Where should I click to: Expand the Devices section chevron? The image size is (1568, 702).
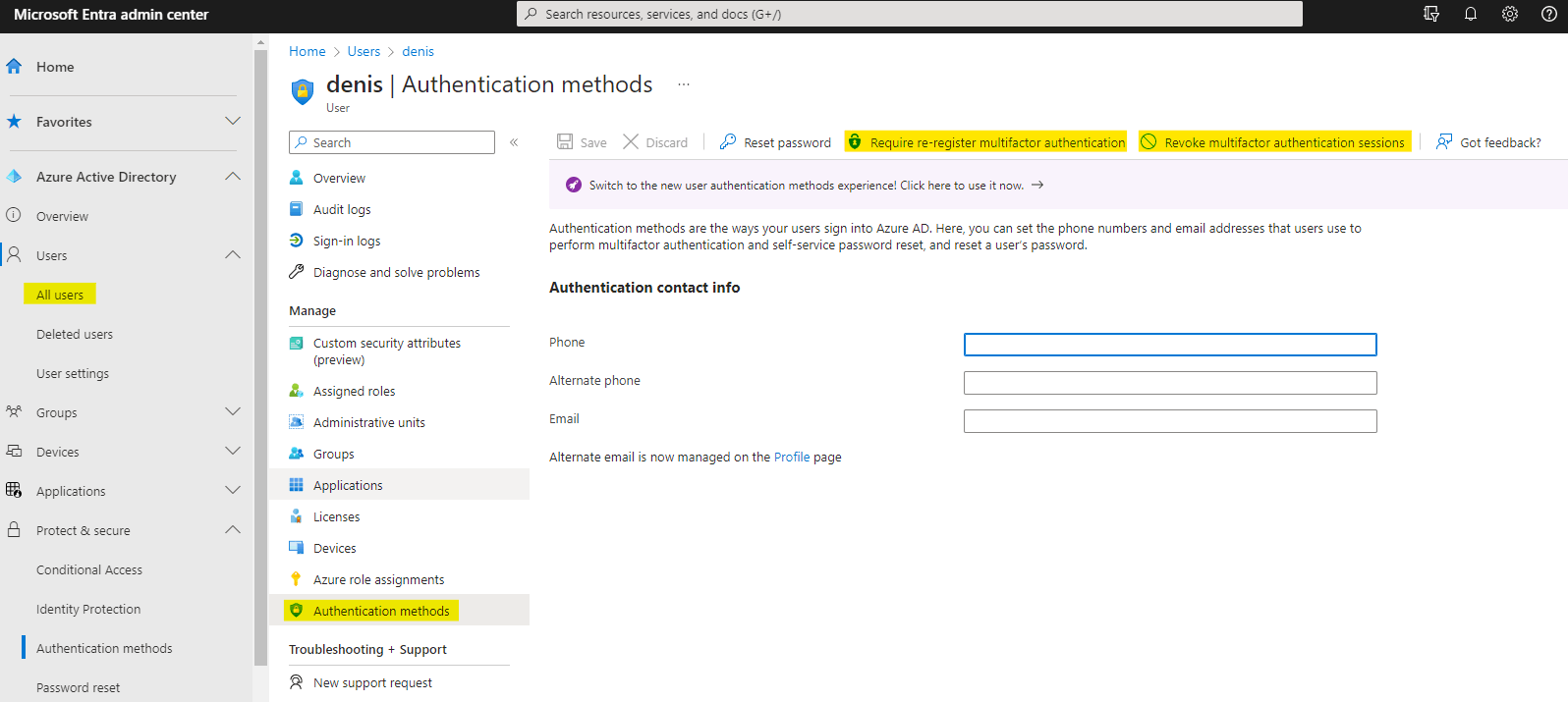pyautogui.click(x=233, y=452)
